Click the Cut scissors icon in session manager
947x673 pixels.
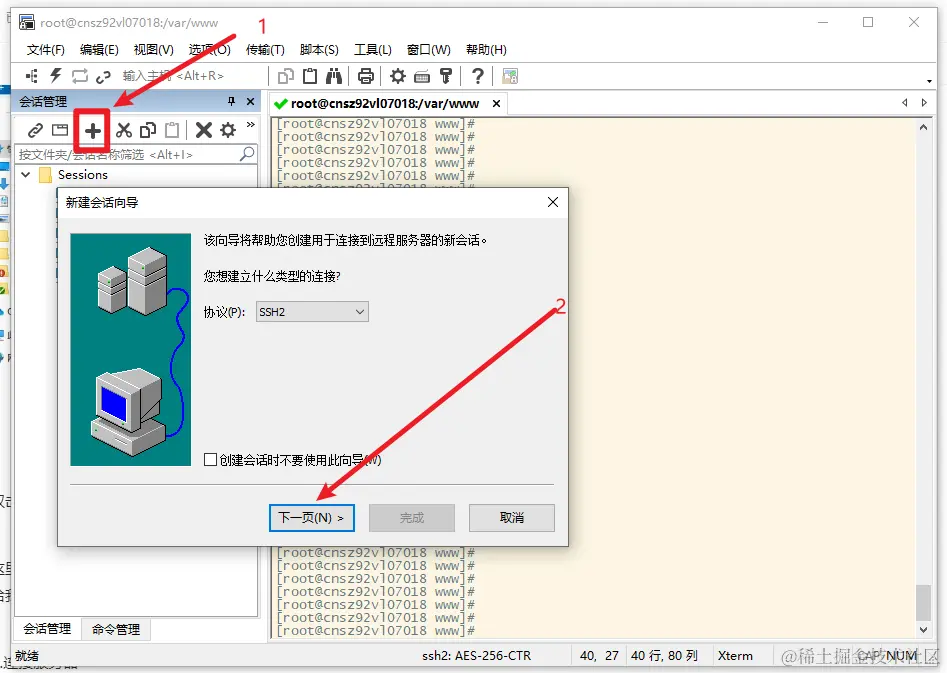click(x=124, y=130)
